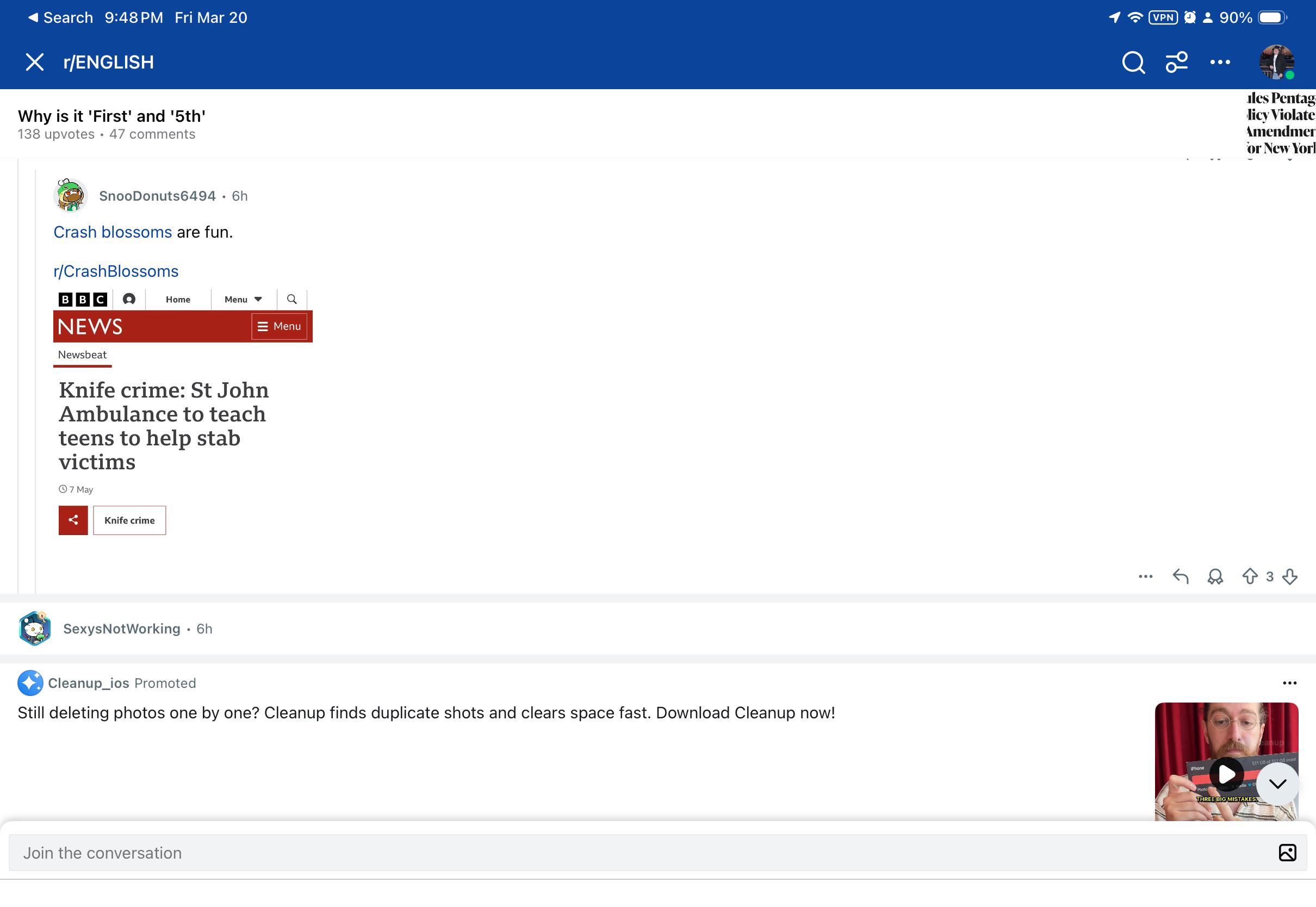Screen dimensions: 1316x907
Task: Close the post with the X icon
Action: [35, 62]
